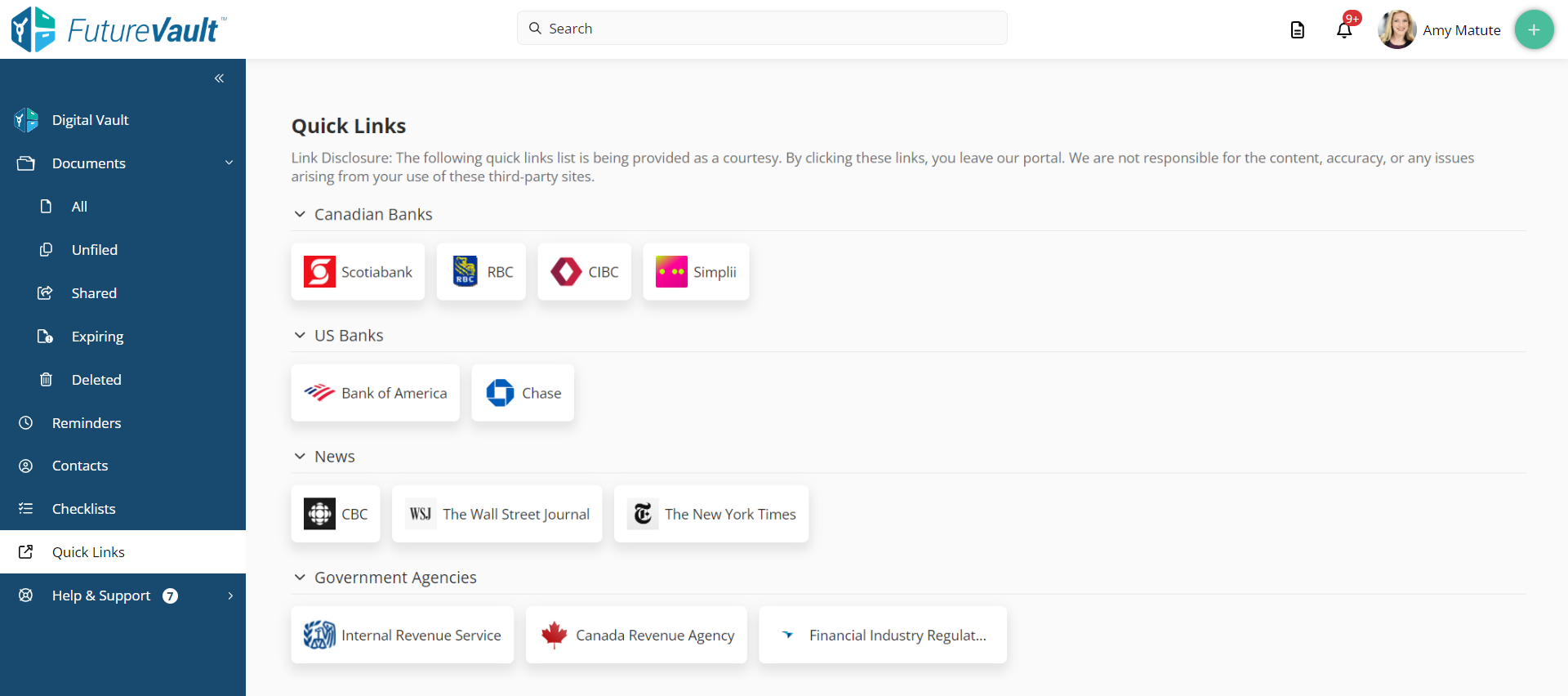Image resolution: width=1568 pixels, height=696 pixels.
Task: Open Deleted documents
Action: tap(122, 380)
